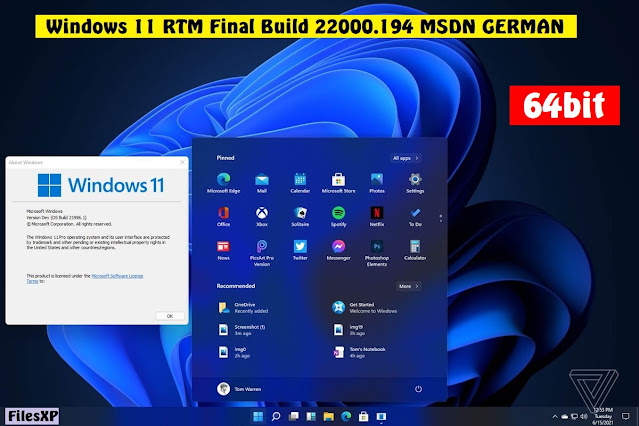Screen dimensions: 639x426
Task: Click OK in About Windows dialog
Action: point(170,316)
